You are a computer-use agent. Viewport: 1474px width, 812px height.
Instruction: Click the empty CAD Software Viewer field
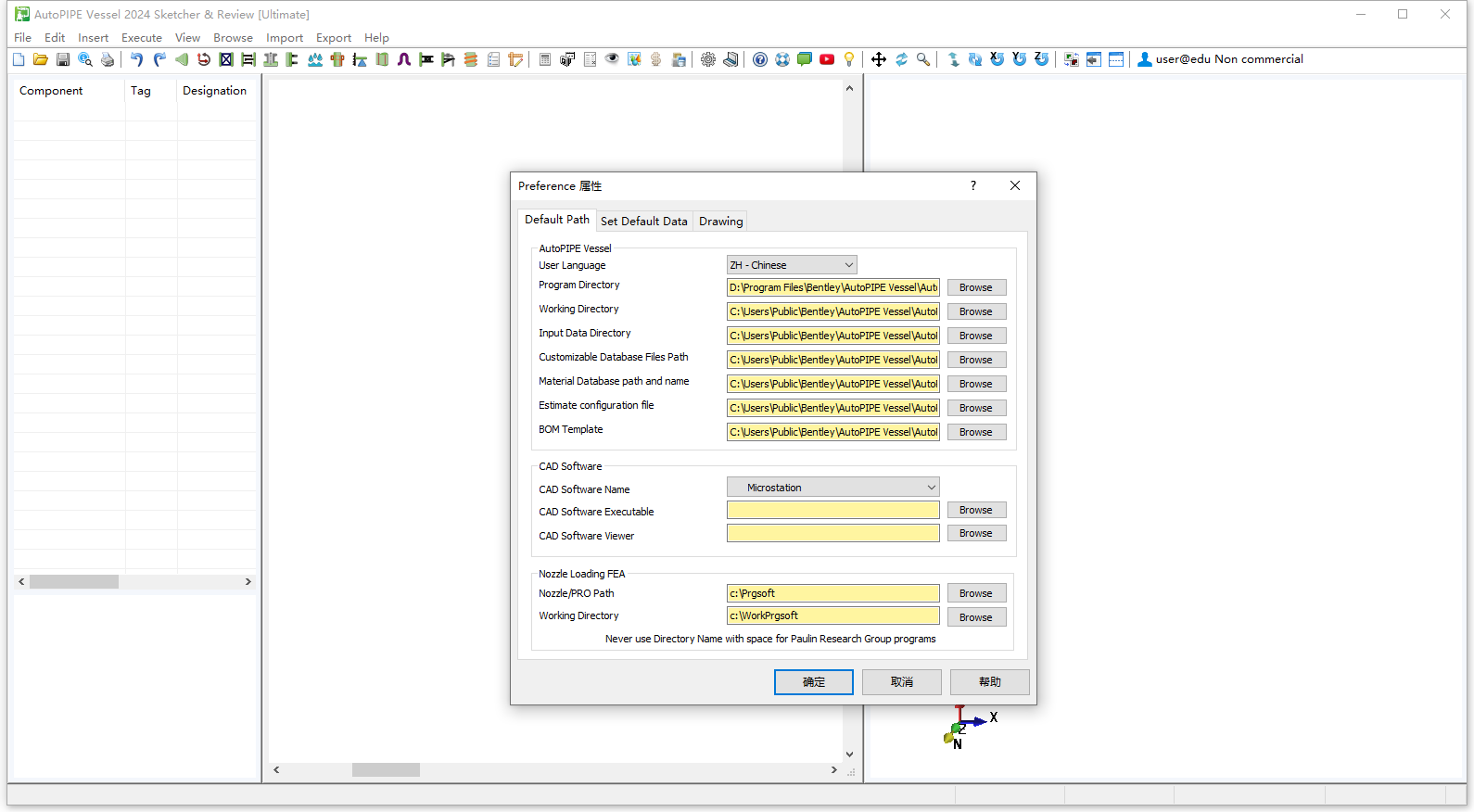(833, 533)
